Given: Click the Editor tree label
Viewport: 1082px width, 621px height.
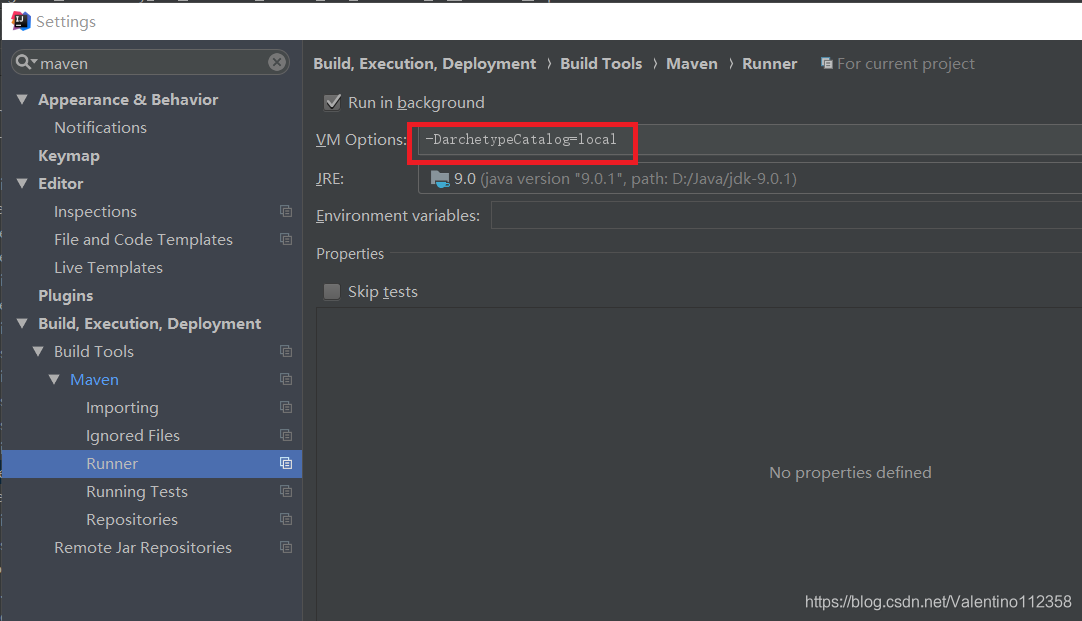Looking at the screenshot, I should (61, 184).
